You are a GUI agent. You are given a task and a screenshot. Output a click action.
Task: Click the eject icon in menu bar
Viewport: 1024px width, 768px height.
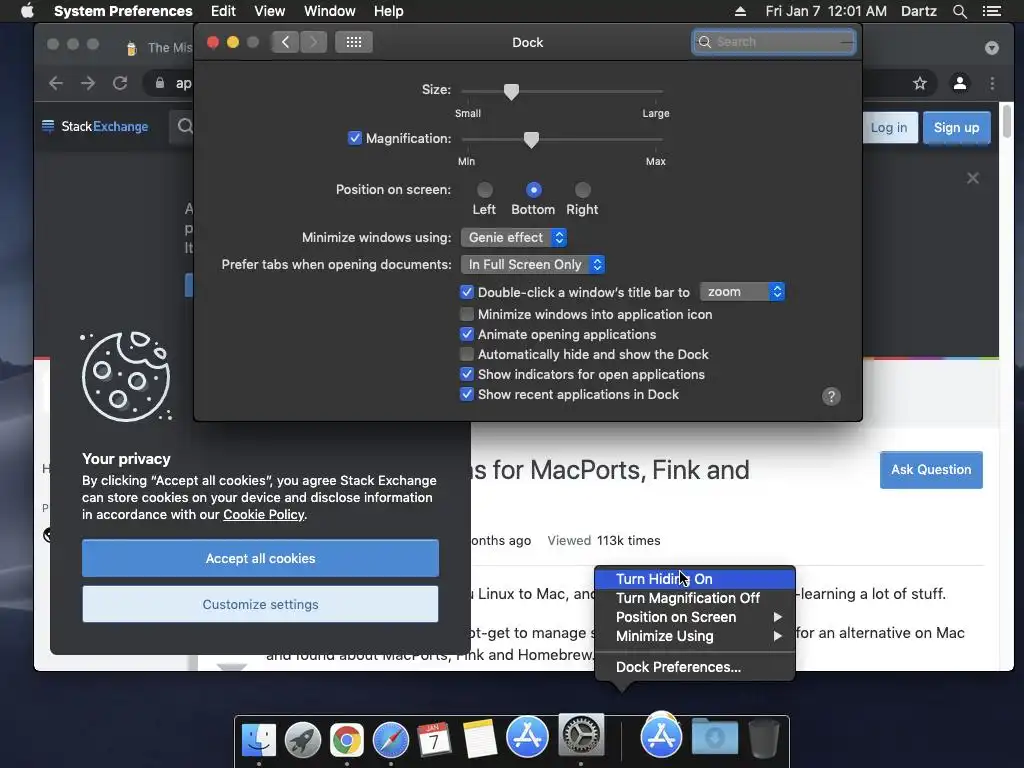click(x=740, y=11)
